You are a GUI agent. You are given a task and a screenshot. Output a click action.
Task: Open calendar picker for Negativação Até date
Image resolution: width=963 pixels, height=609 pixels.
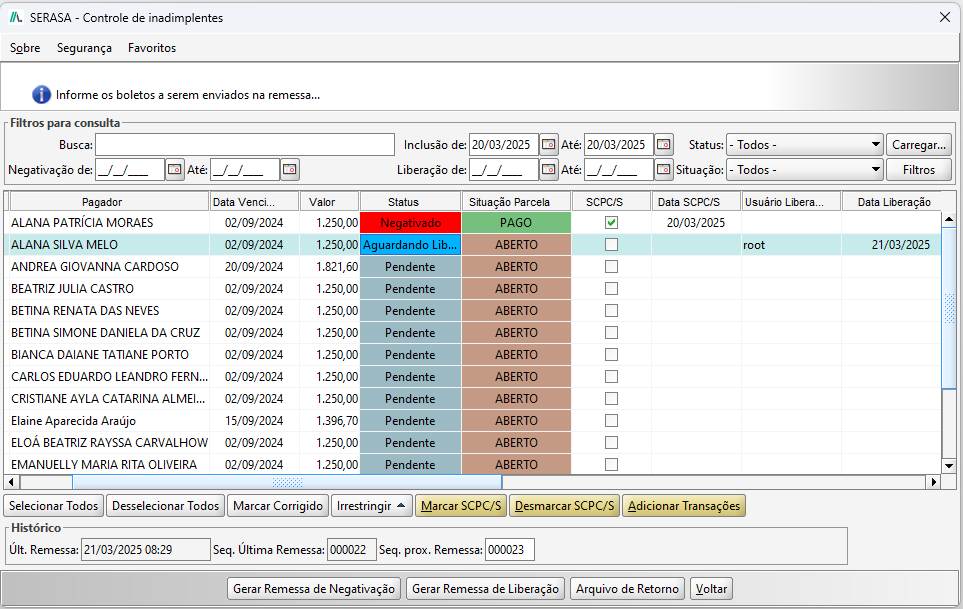(x=290, y=169)
